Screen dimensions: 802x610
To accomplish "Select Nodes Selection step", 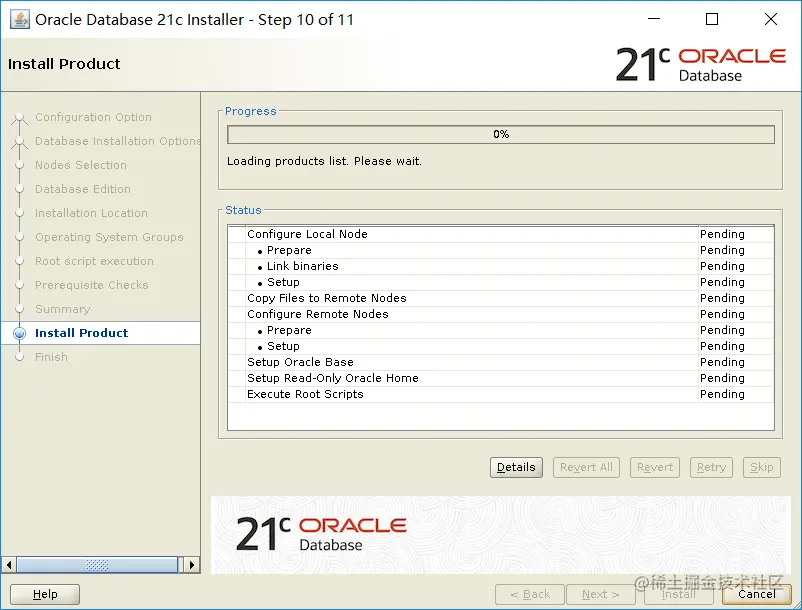I will click(81, 165).
